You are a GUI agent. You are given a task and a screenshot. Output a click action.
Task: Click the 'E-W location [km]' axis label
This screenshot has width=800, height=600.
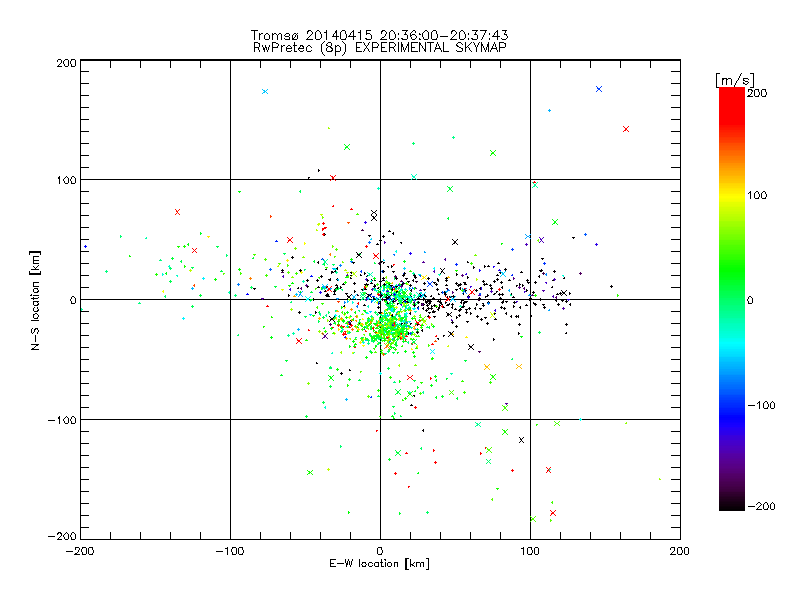click(379, 563)
